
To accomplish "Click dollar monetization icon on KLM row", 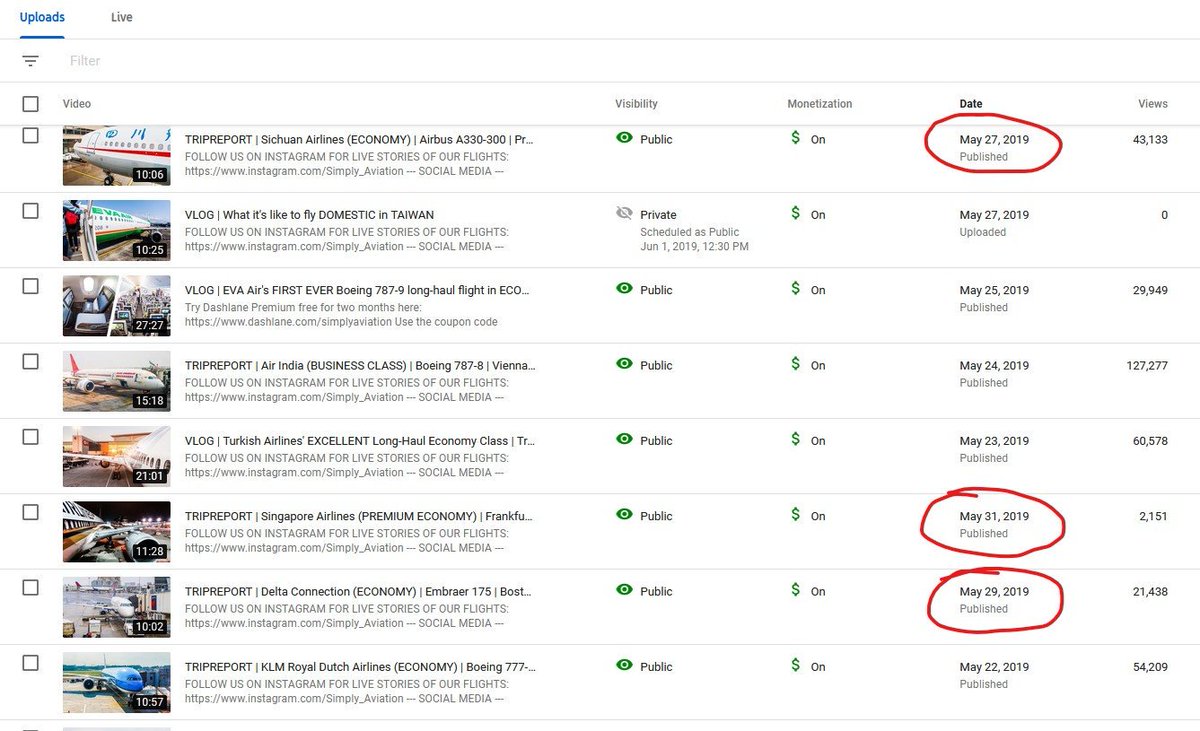I will 796,665.
